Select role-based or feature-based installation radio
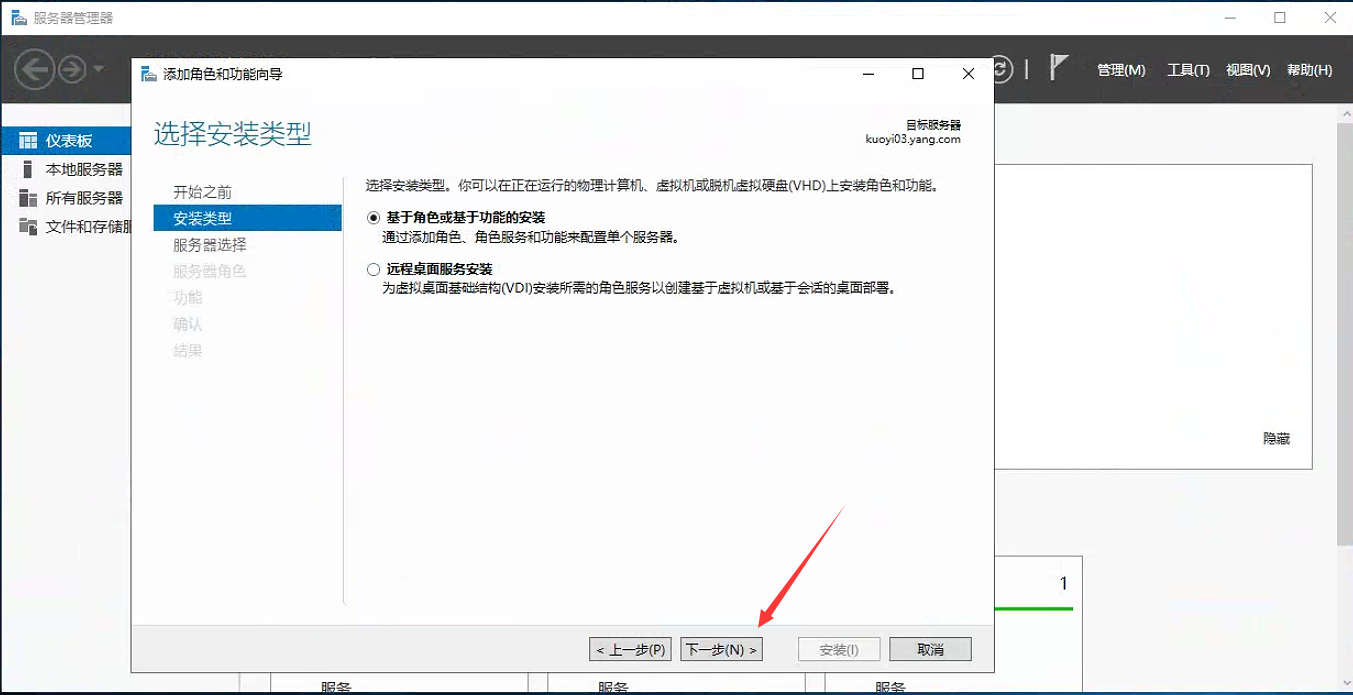The height and width of the screenshot is (695, 1353). click(374, 217)
